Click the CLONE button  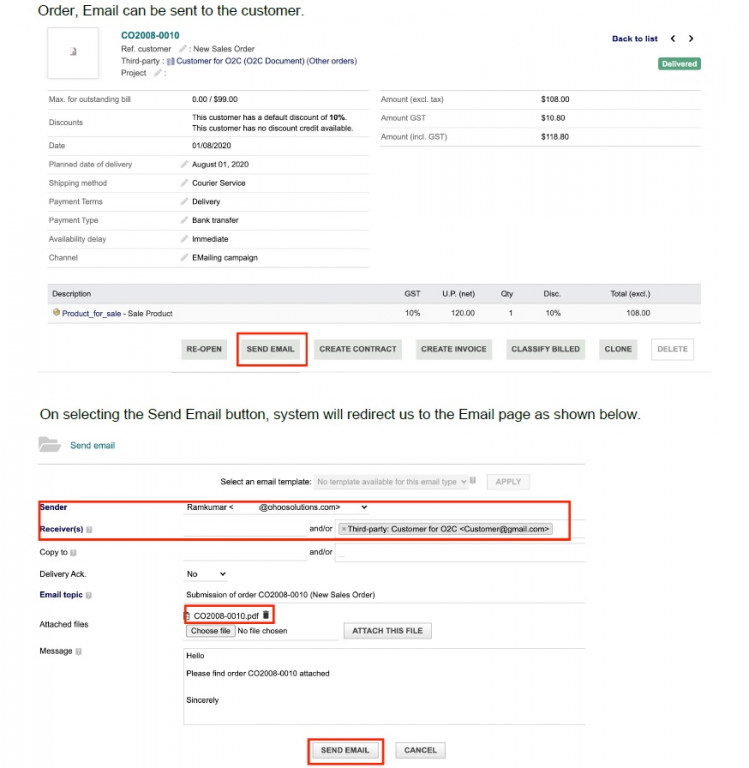(x=618, y=349)
